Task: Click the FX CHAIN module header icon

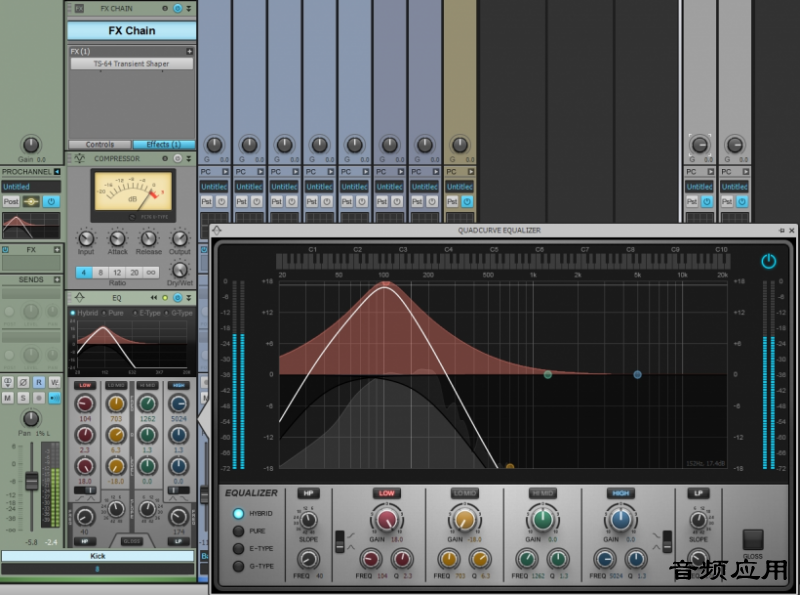Action: tap(80, 9)
